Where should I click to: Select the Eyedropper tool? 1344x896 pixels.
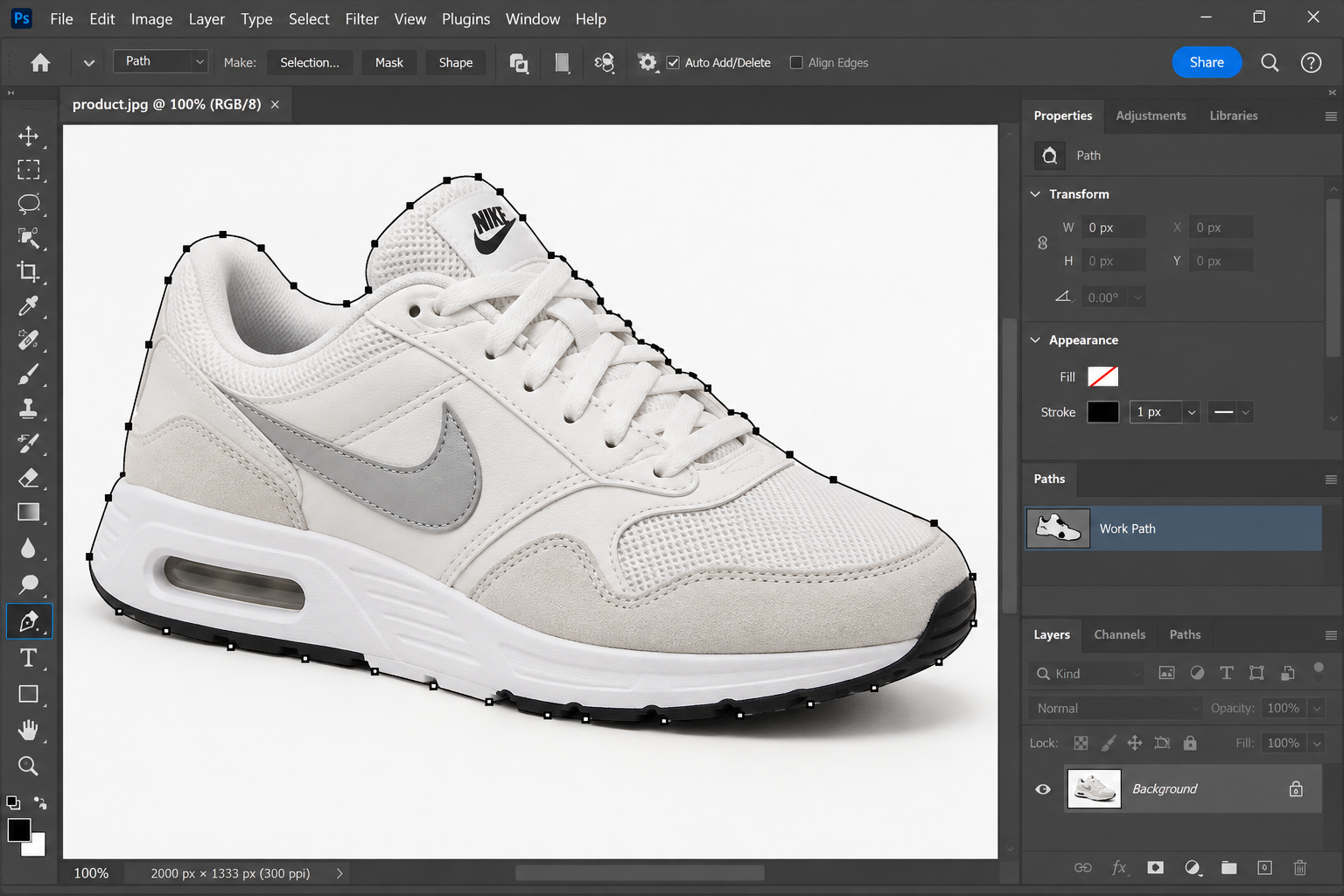click(x=28, y=305)
